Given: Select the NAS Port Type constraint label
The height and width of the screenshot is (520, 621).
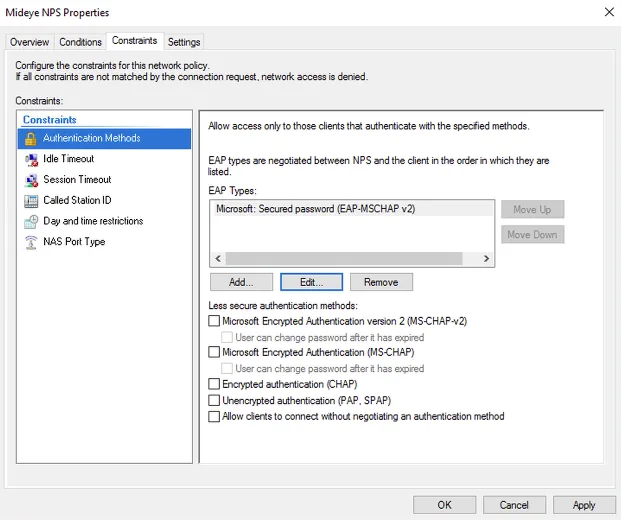Looking at the screenshot, I should 74,242.
